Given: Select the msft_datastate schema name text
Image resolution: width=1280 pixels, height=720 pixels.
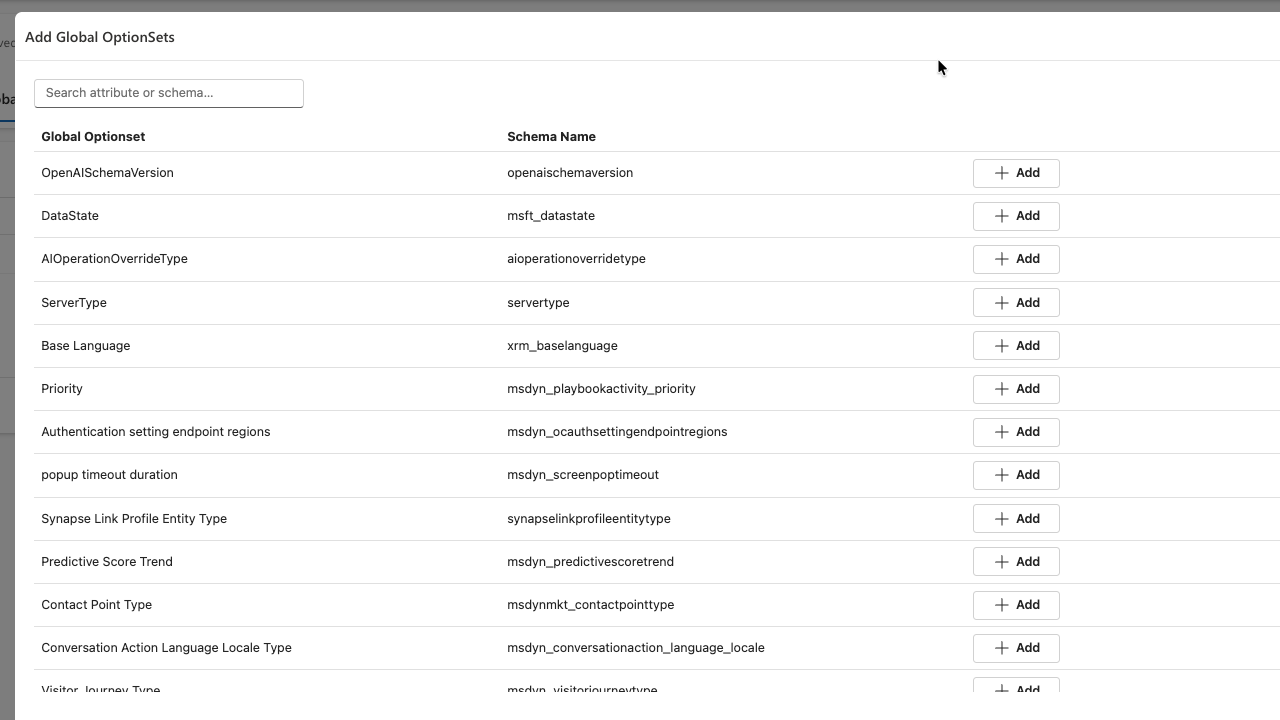Looking at the screenshot, I should coord(550,216).
